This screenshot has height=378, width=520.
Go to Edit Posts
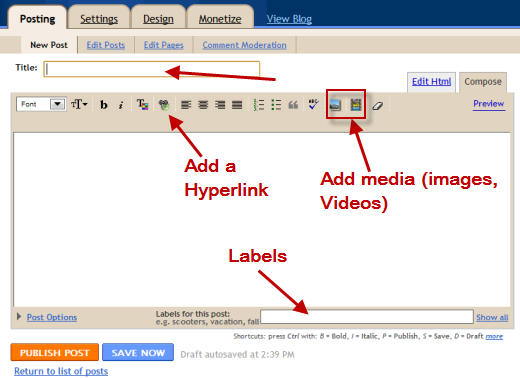[106, 45]
